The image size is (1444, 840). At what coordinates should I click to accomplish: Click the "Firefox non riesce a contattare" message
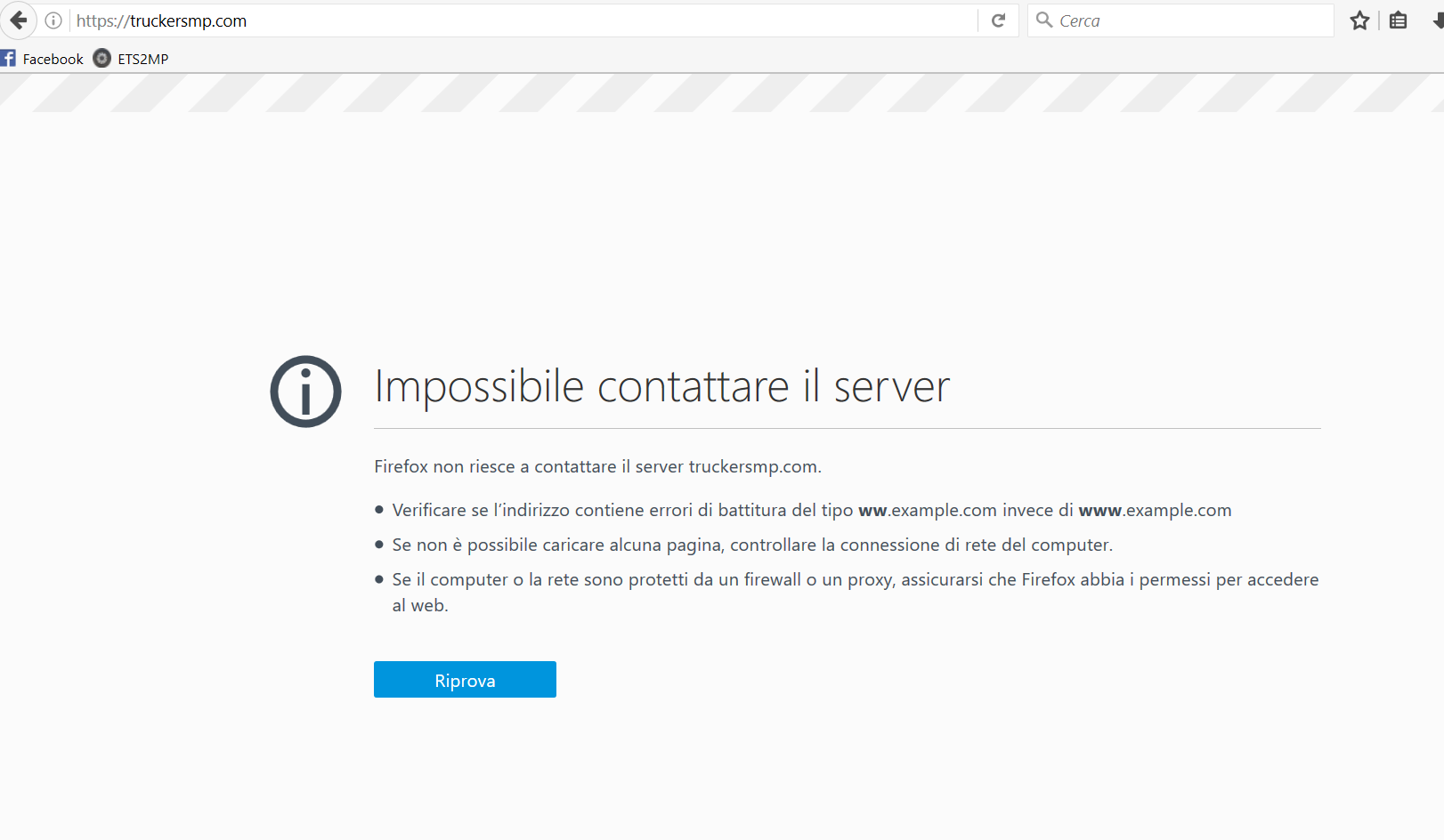click(597, 466)
